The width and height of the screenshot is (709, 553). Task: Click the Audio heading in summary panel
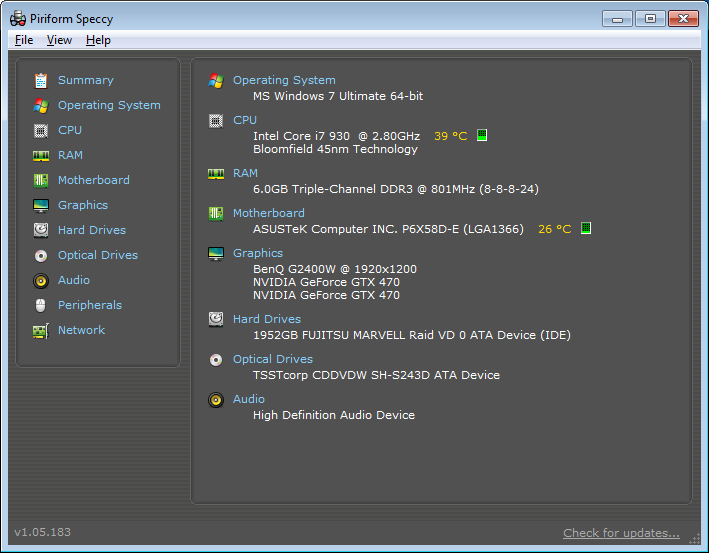point(249,399)
